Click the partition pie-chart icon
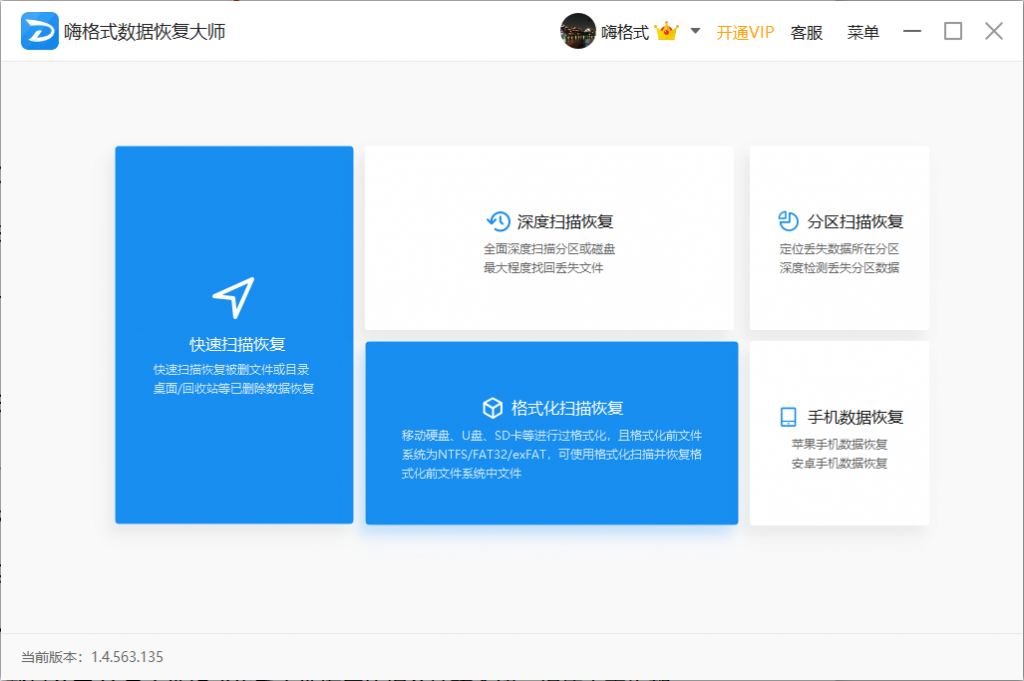The image size is (1024, 681). pyautogui.click(x=788, y=221)
